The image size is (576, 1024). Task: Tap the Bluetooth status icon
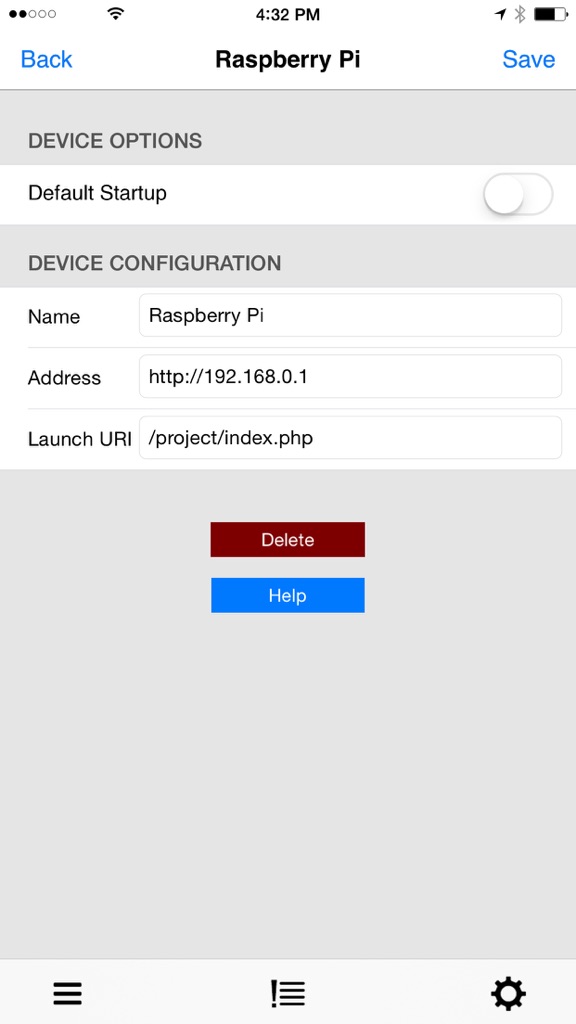520,14
